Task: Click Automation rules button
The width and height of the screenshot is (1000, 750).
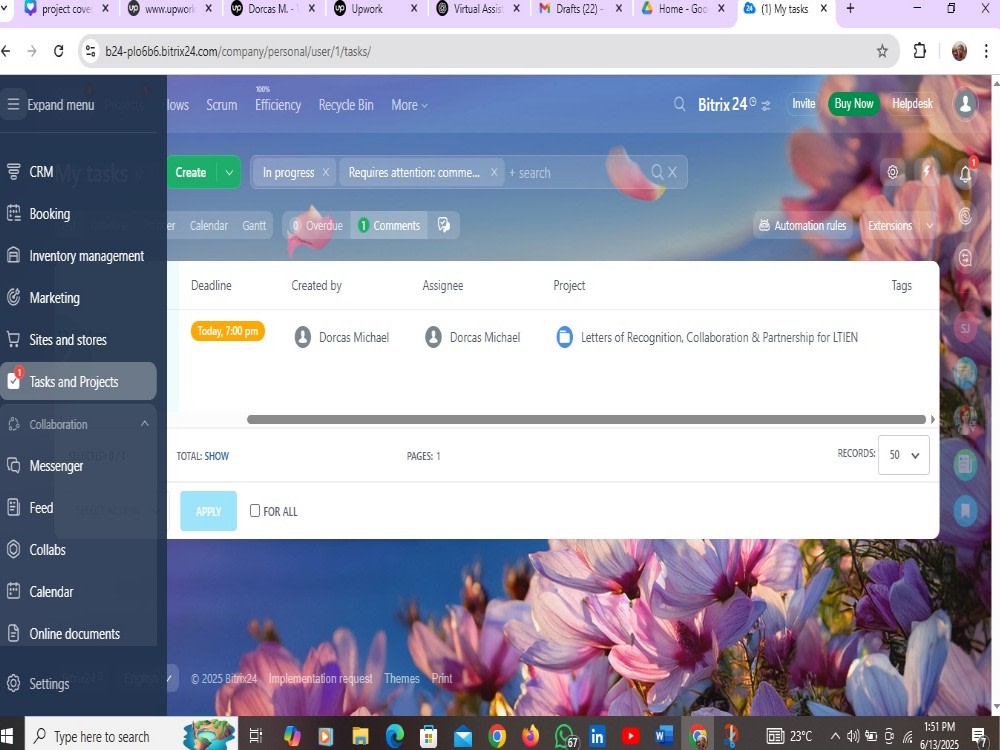Action: click(802, 225)
